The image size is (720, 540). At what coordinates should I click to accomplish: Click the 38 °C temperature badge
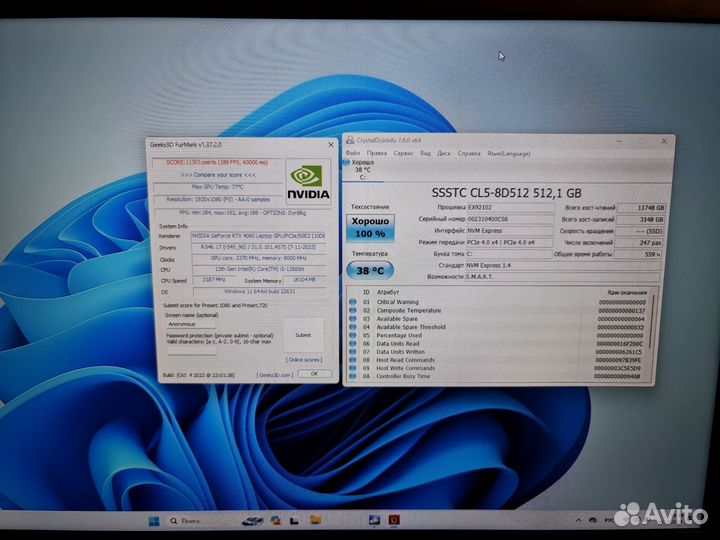[x=370, y=270]
